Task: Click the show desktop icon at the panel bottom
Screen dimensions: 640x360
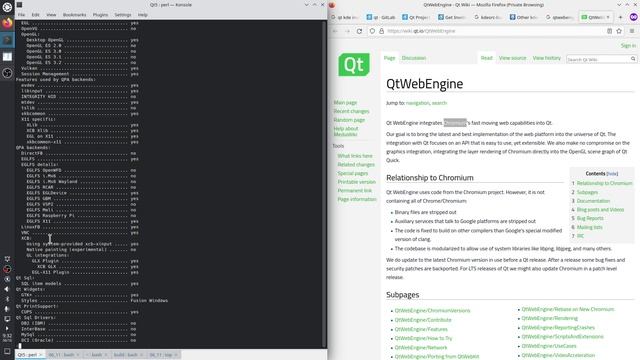Action: tap(7, 351)
